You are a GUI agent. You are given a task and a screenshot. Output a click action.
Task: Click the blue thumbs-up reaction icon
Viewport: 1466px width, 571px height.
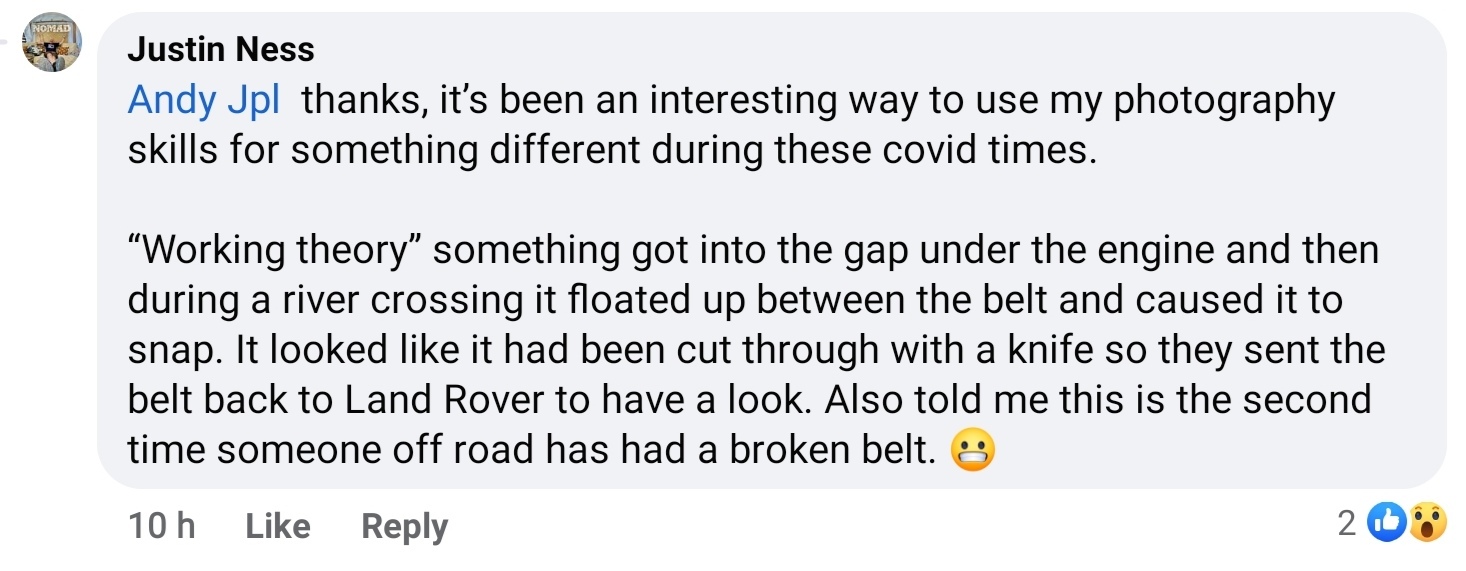pyautogui.click(x=1385, y=522)
